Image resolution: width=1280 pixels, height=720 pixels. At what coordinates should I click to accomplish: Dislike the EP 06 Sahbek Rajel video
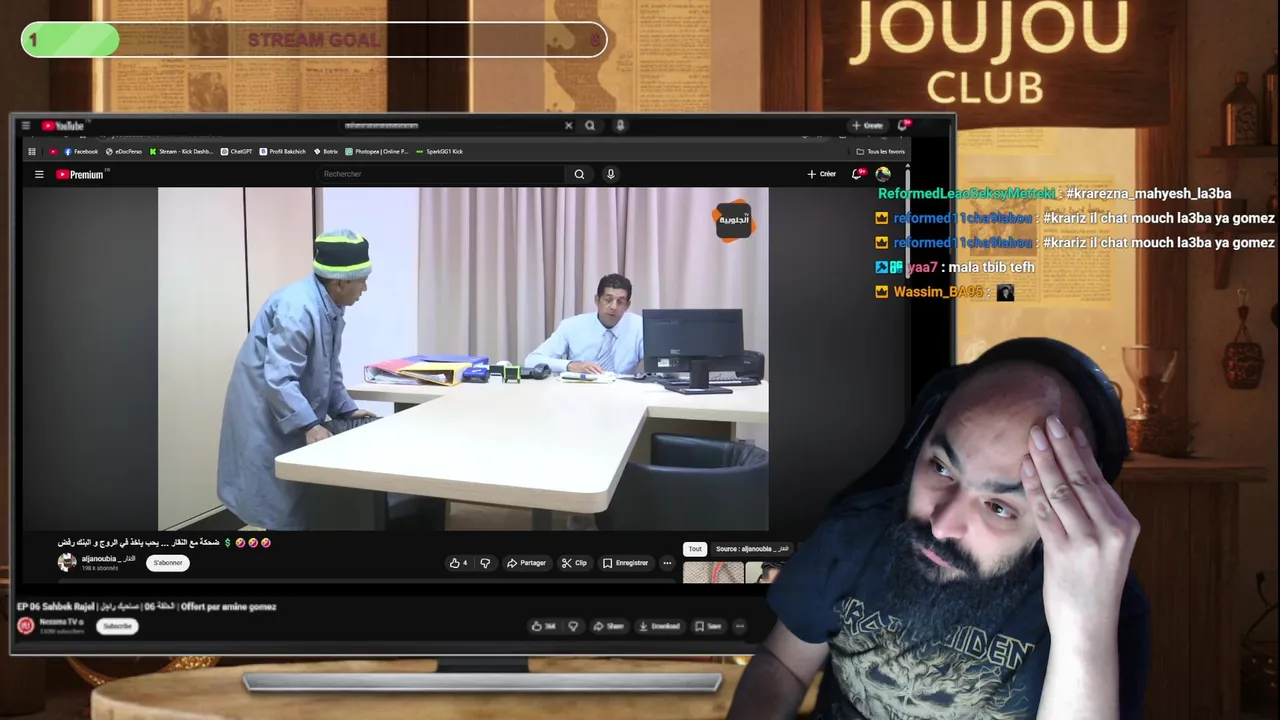click(573, 626)
